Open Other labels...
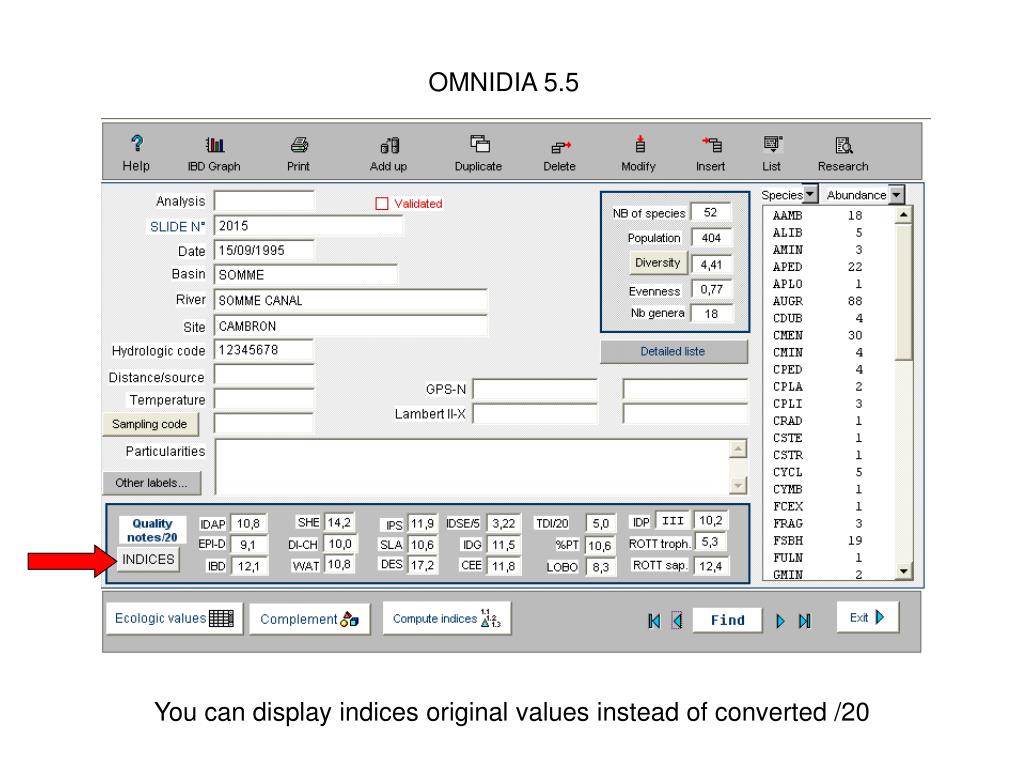Screen dimensions: 1024x768 [152, 483]
